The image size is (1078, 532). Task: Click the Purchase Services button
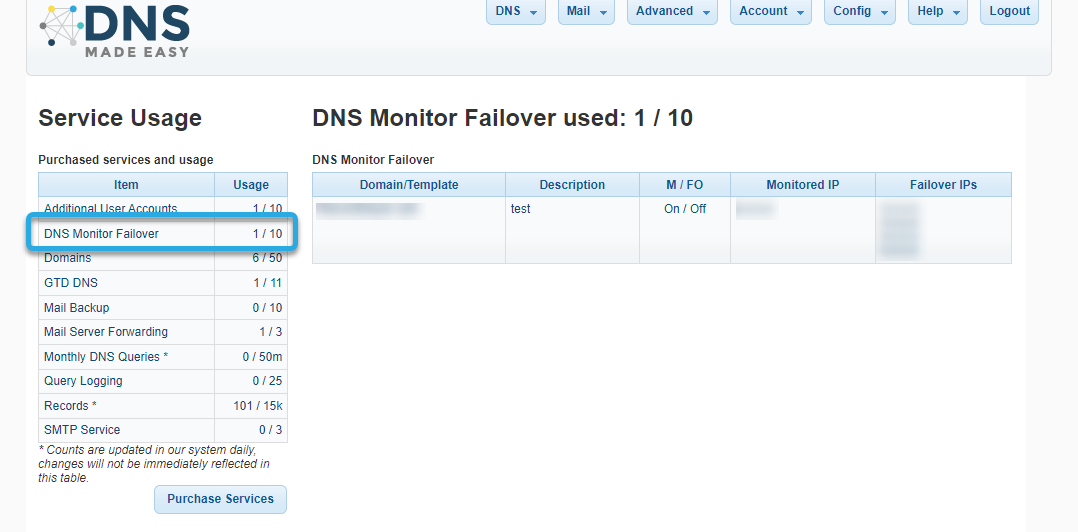pyautogui.click(x=220, y=499)
